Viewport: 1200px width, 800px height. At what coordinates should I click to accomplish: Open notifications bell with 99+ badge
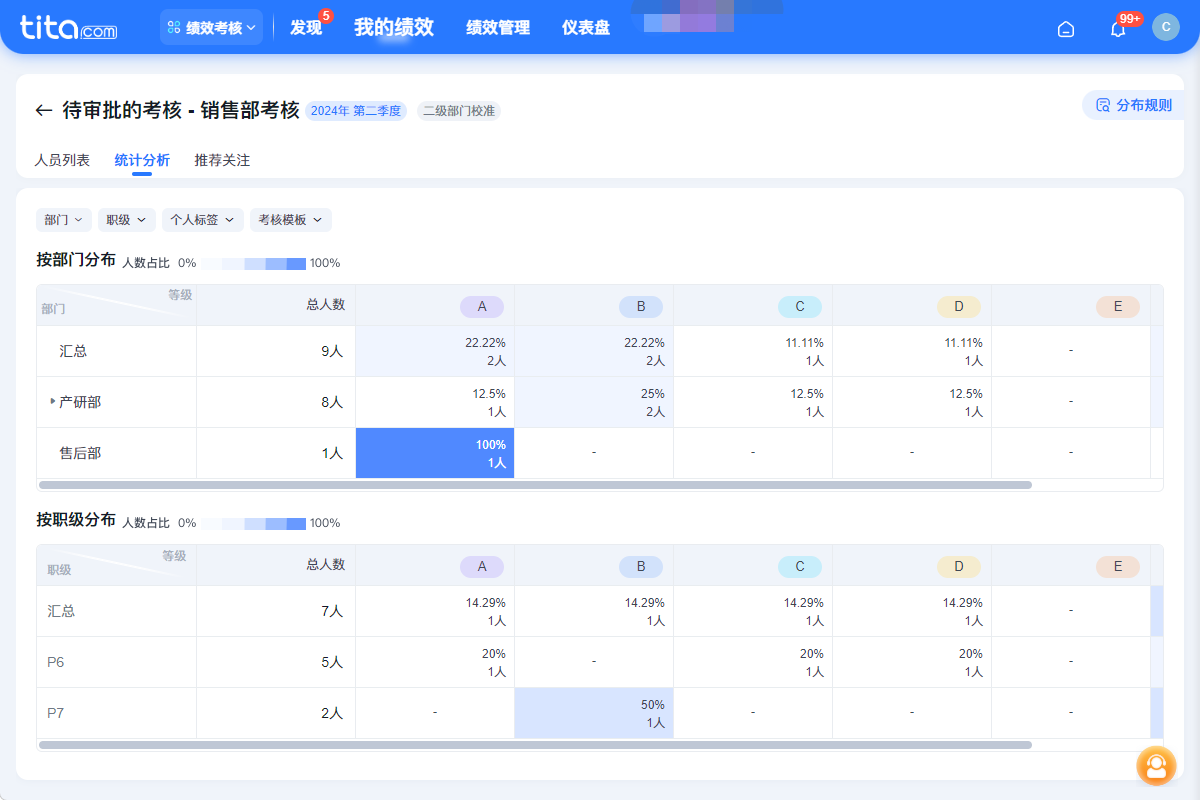pos(1118,29)
